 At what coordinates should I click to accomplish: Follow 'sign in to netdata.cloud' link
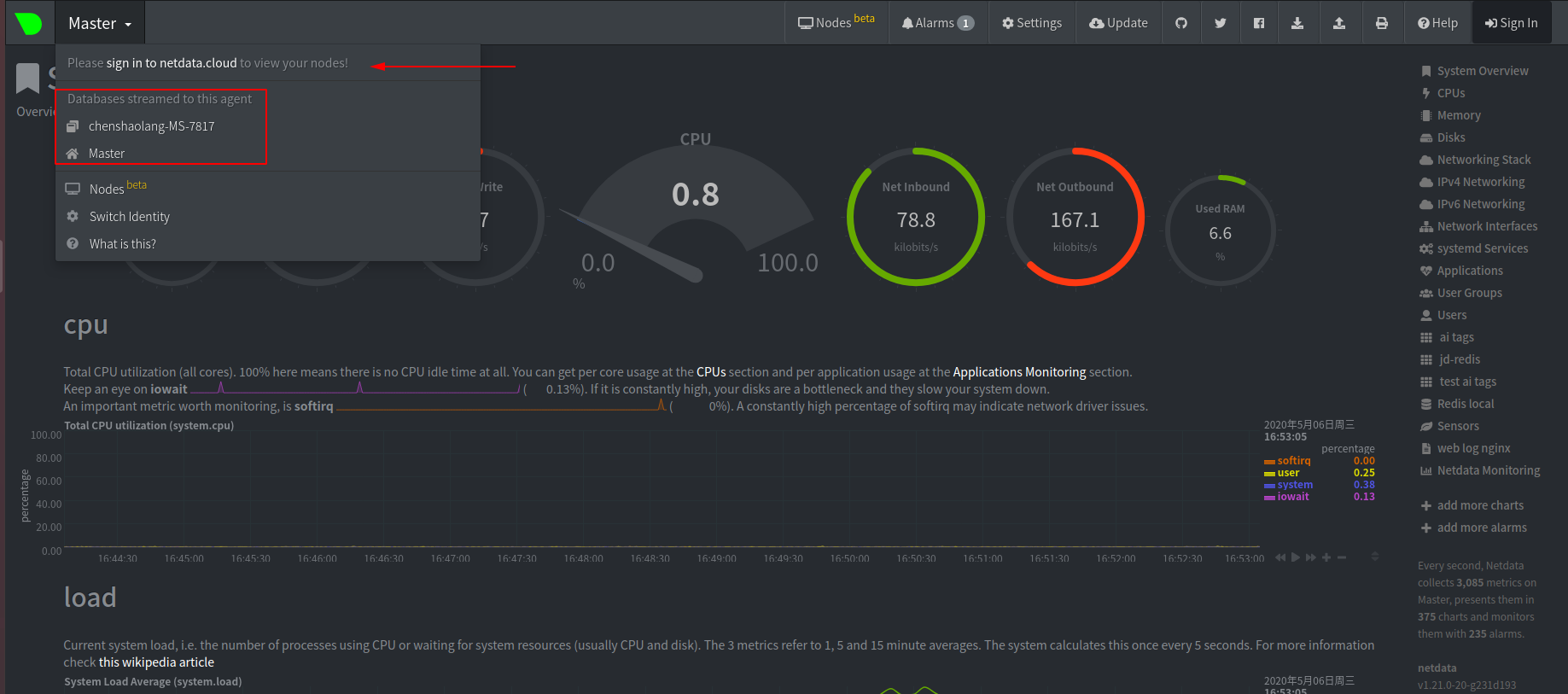[x=172, y=63]
